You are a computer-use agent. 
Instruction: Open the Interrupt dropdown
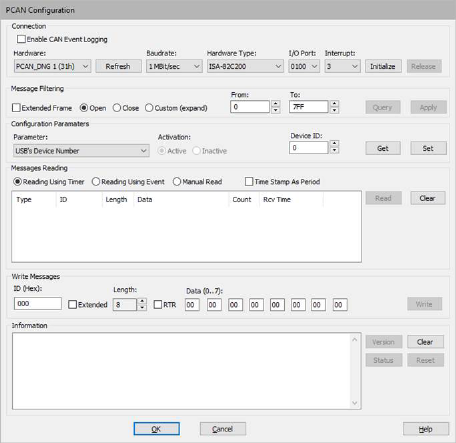[342, 66]
